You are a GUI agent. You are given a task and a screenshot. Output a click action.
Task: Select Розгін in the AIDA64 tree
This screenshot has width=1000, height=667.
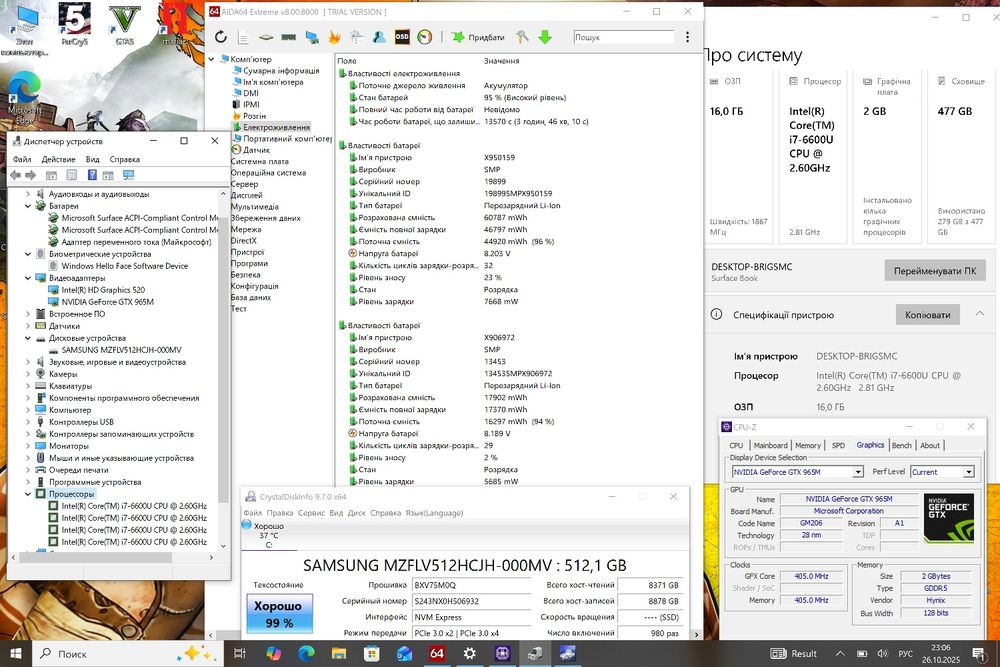[x=254, y=116]
